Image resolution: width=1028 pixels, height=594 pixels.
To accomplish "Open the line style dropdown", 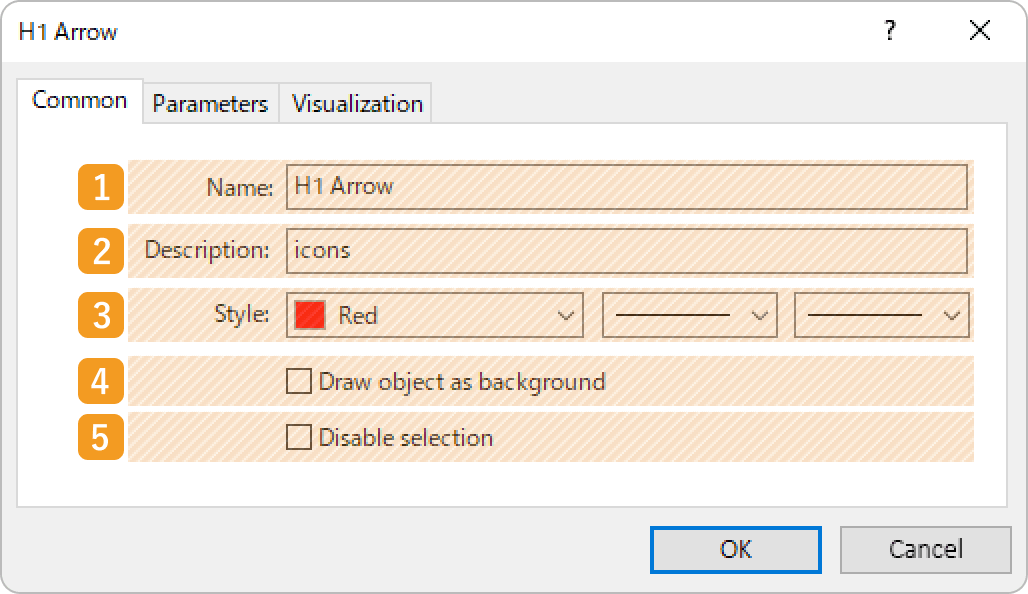I will (x=689, y=316).
